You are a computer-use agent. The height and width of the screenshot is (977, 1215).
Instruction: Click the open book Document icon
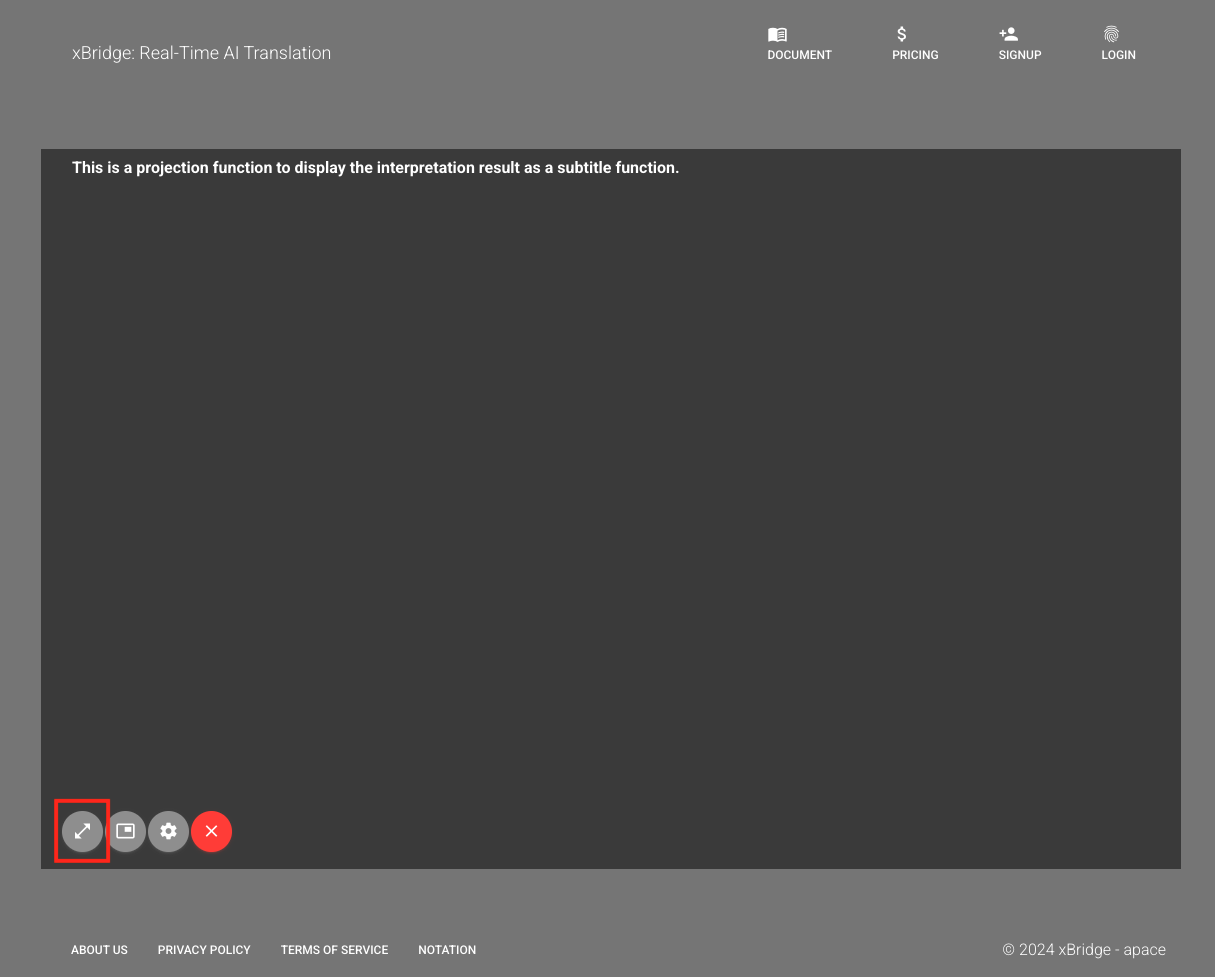pos(777,35)
